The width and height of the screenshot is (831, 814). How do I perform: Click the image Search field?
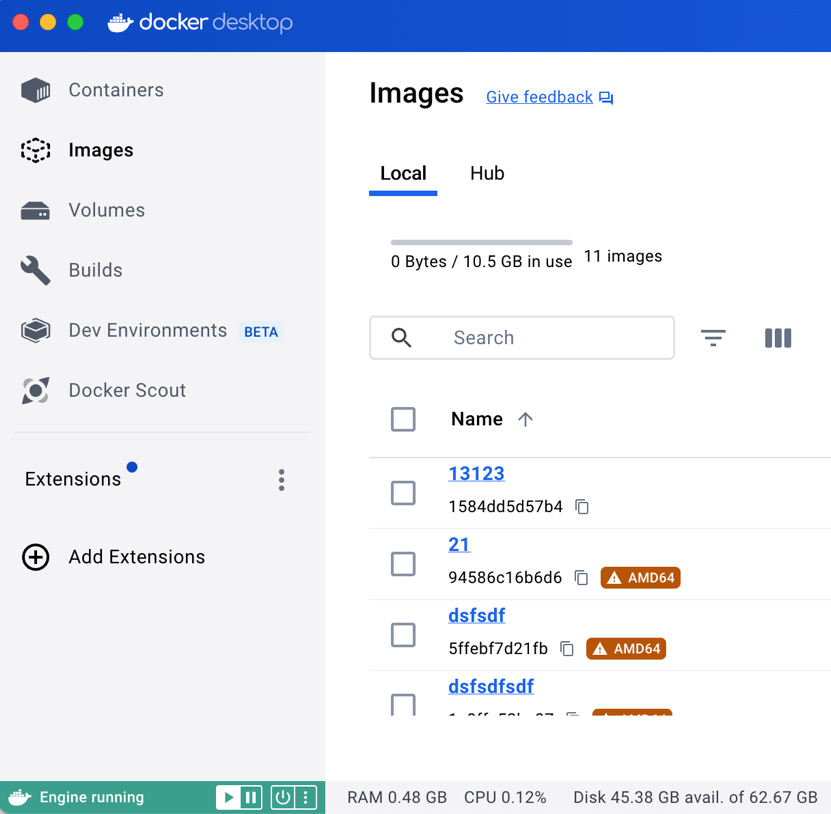tap(540, 338)
